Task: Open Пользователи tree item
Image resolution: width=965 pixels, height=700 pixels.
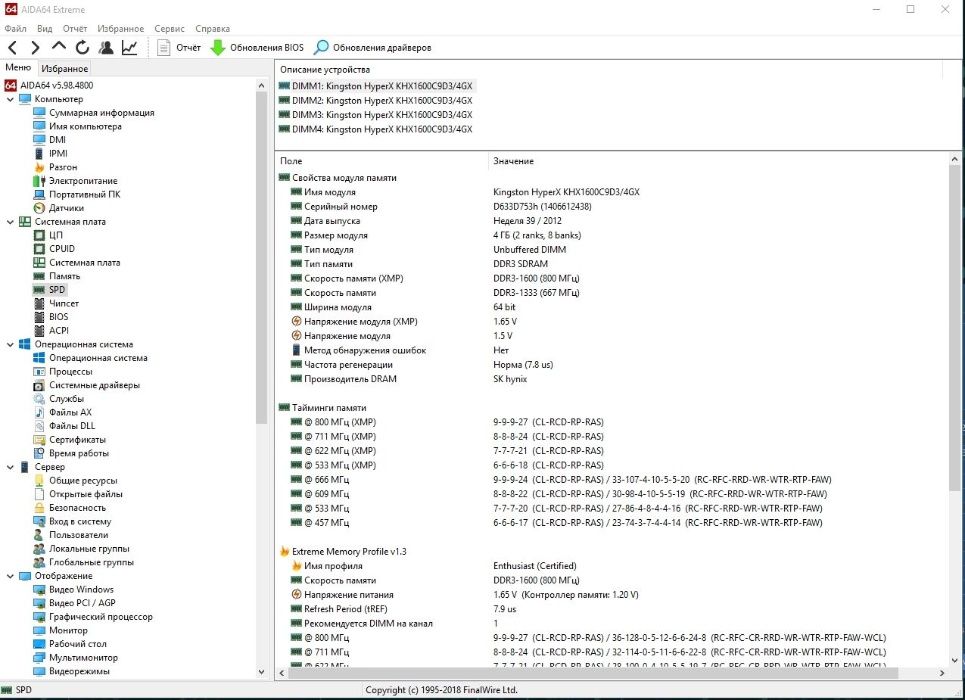Action: coord(71,535)
